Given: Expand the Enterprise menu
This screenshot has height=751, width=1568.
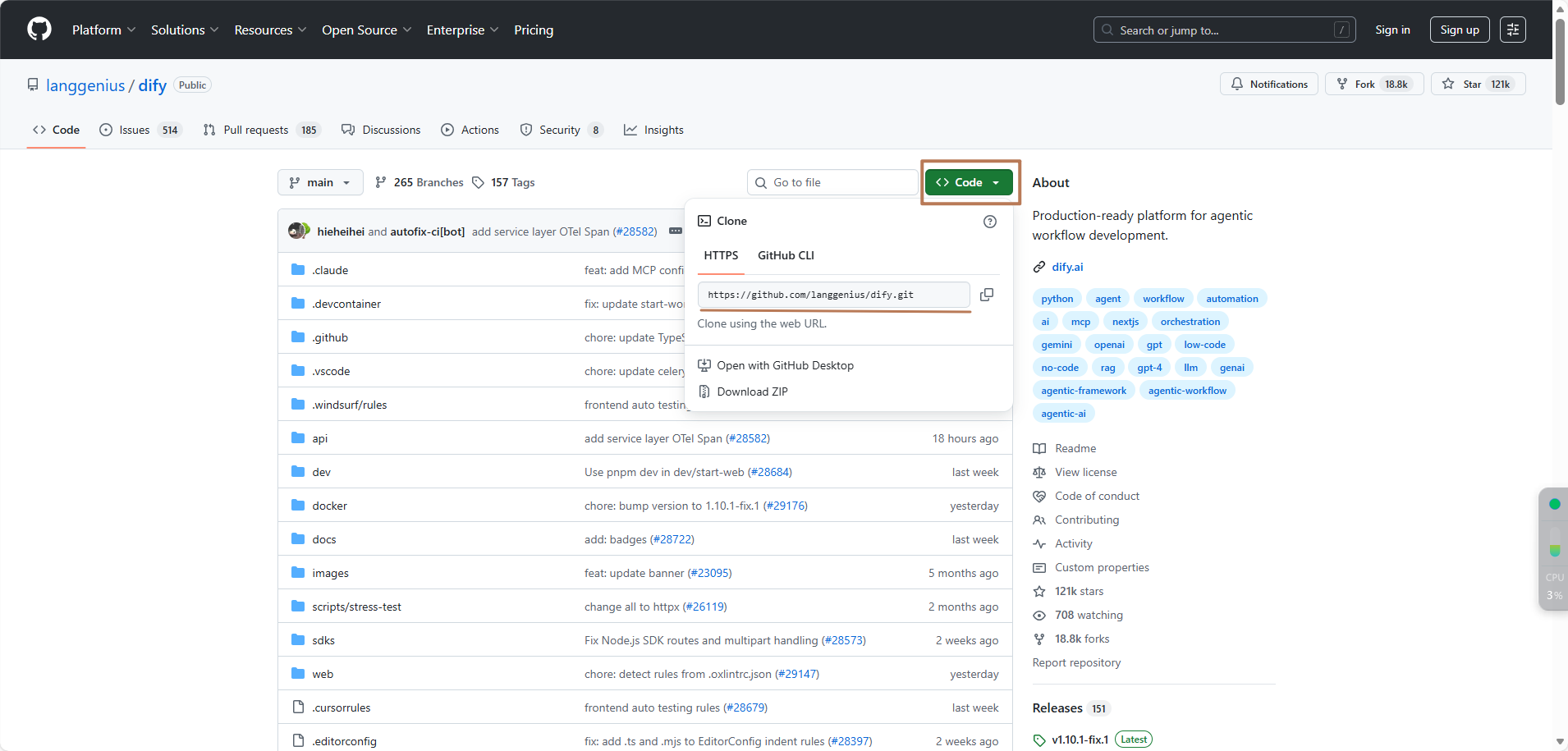Looking at the screenshot, I should [462, 30].
